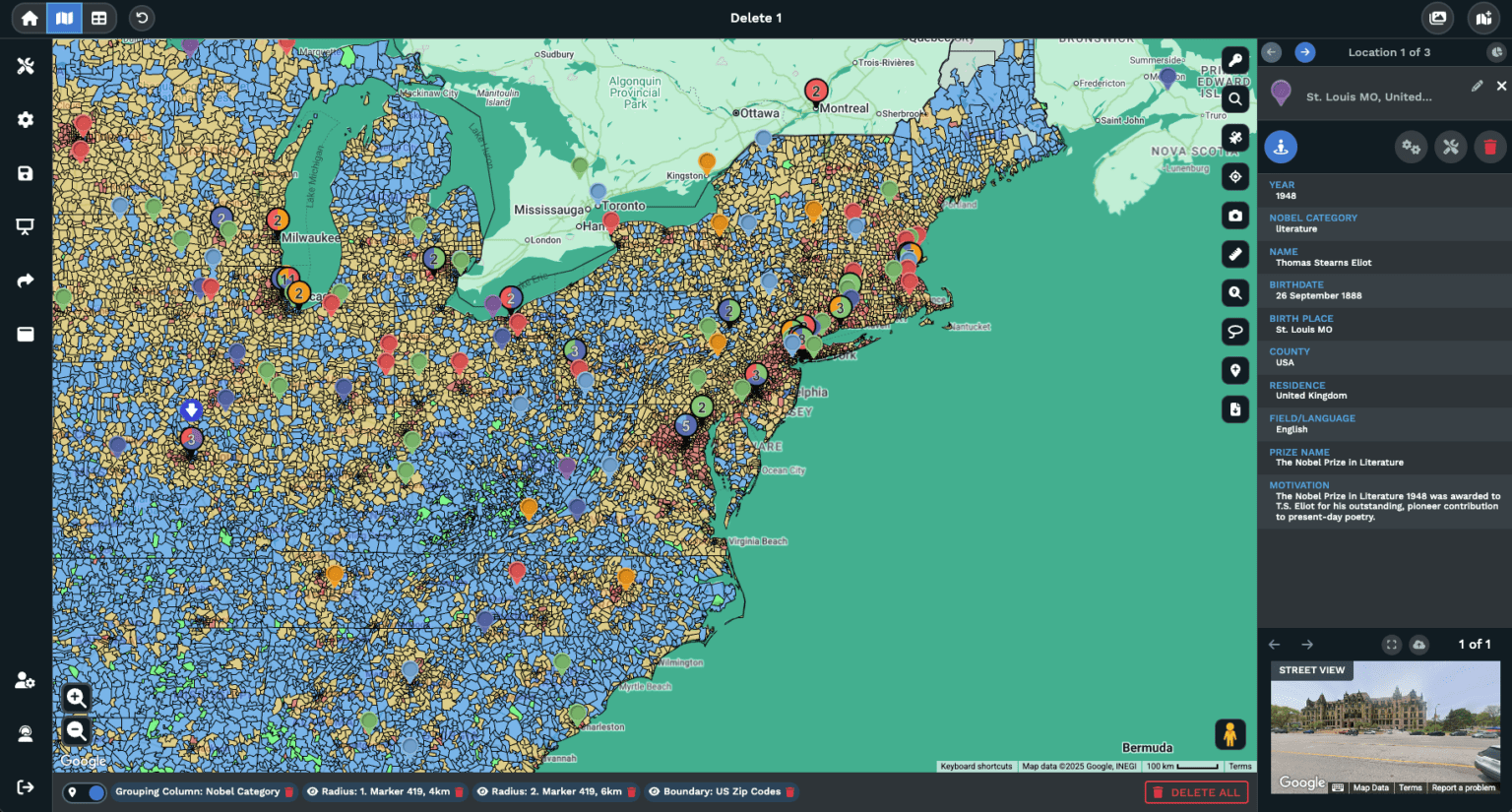Open map Terms link next to scale bar

pyautogui.click(x=1239, y=766)
